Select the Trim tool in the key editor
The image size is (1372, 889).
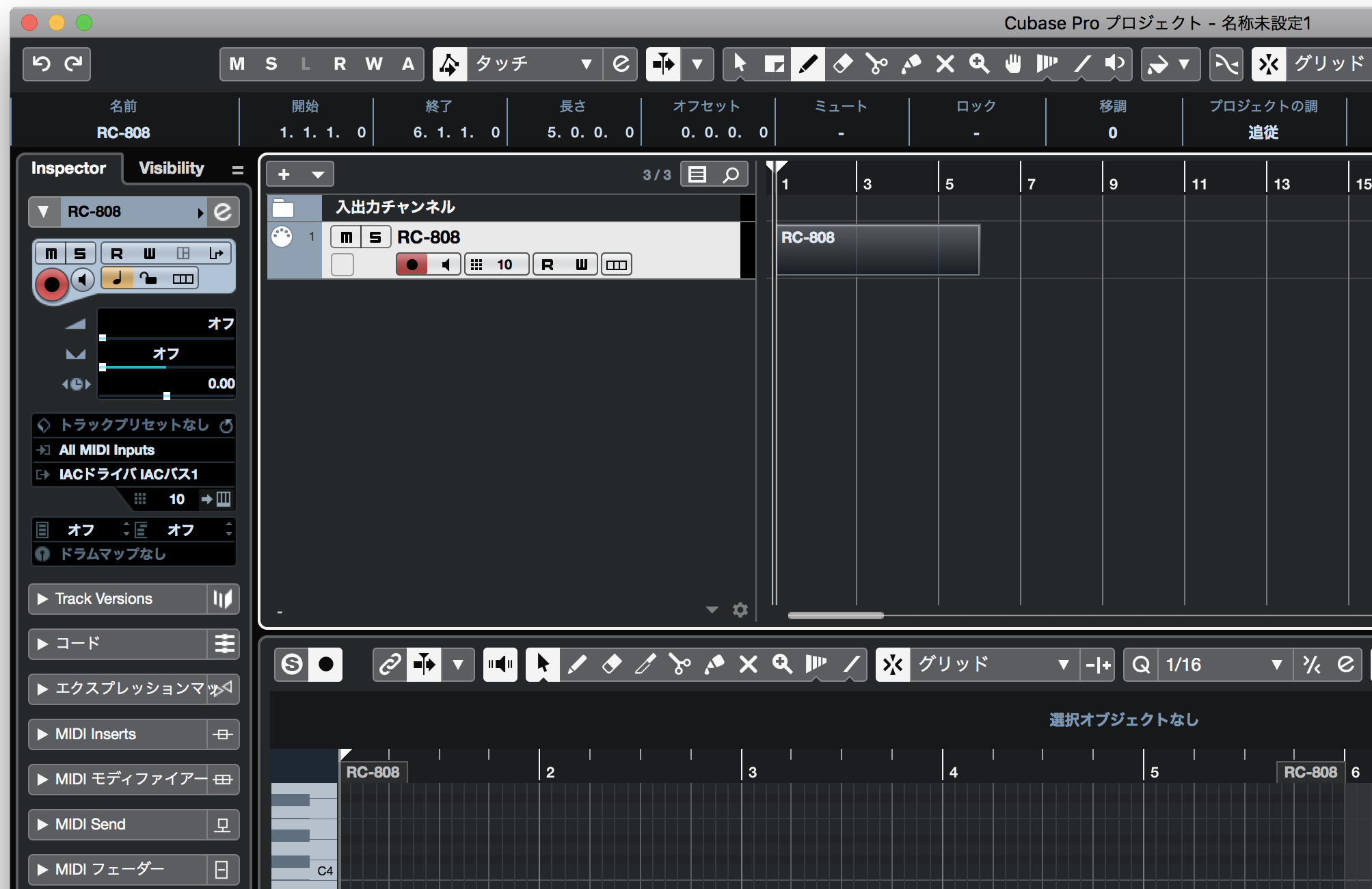[x=645, y=664]
